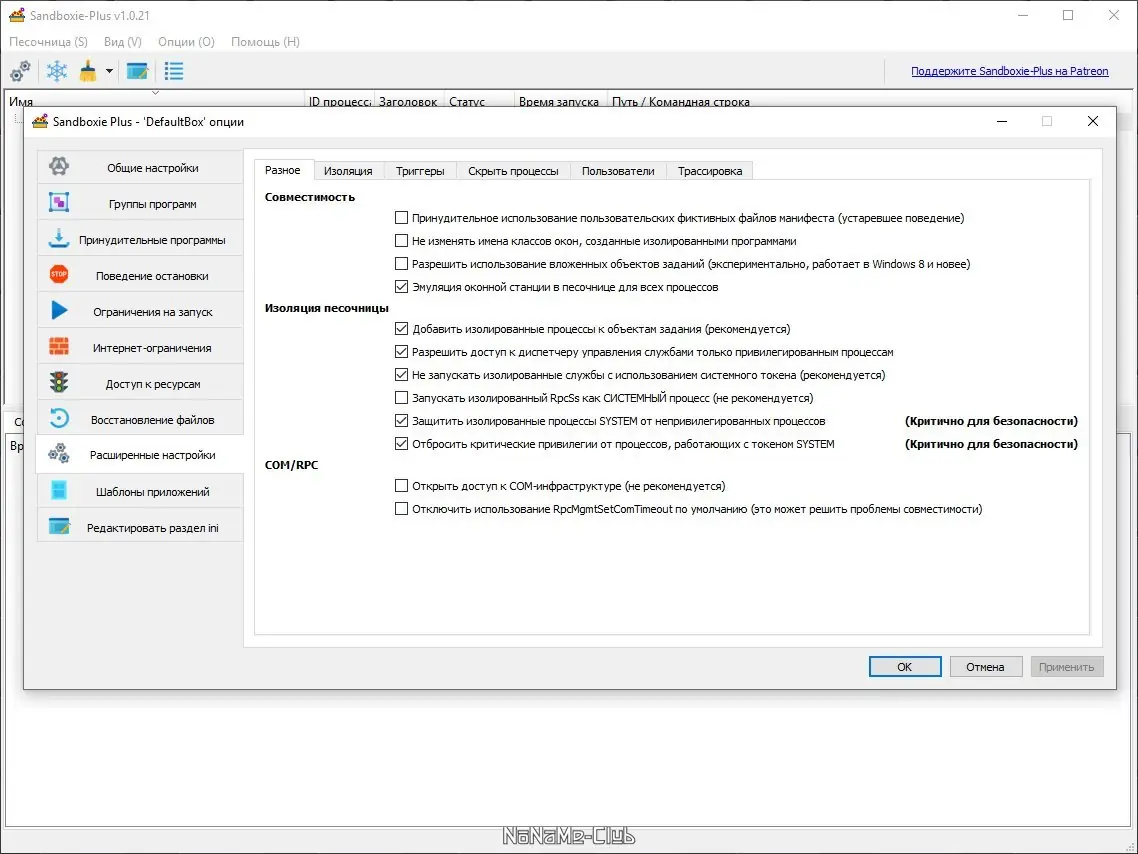Check Запускать изолированный RpcSs как СИСТЕМНЫЙ
Screen dimensions: 1138x854
coord(401,398)
